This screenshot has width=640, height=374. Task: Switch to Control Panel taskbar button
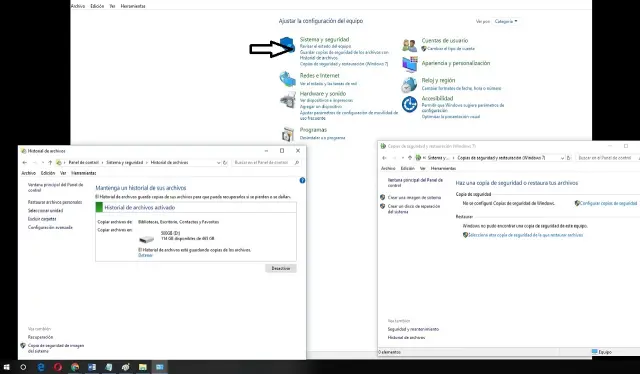point(160,367)
